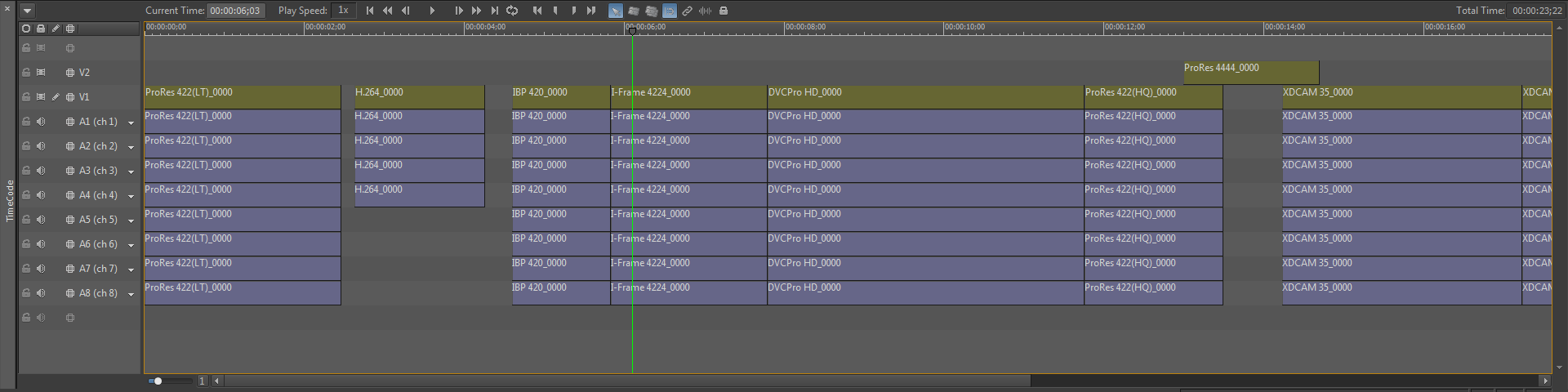The height and width of the screenshot is (392, 1568).
Task: Click the track header sync icon
Action: point(70,29)
